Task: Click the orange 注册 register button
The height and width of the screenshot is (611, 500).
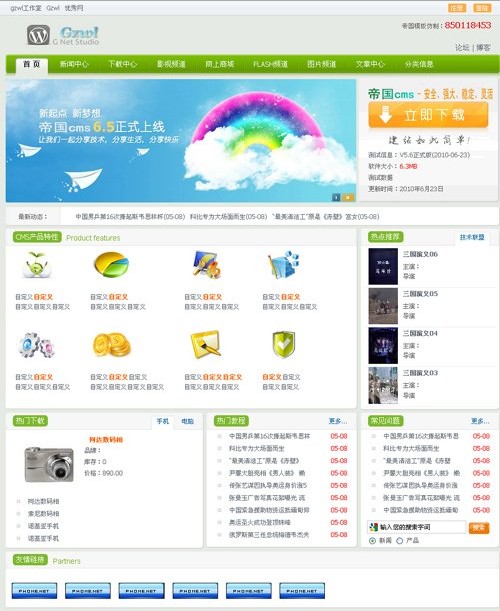Action: [457, 8]
